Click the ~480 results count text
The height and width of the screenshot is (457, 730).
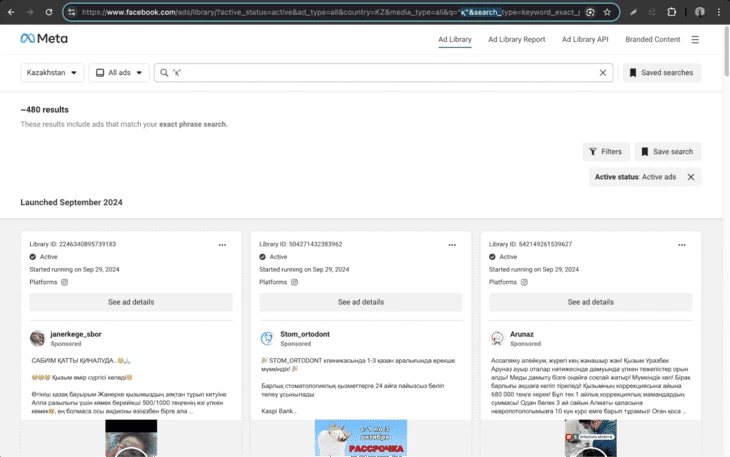[x=44, y=109]
